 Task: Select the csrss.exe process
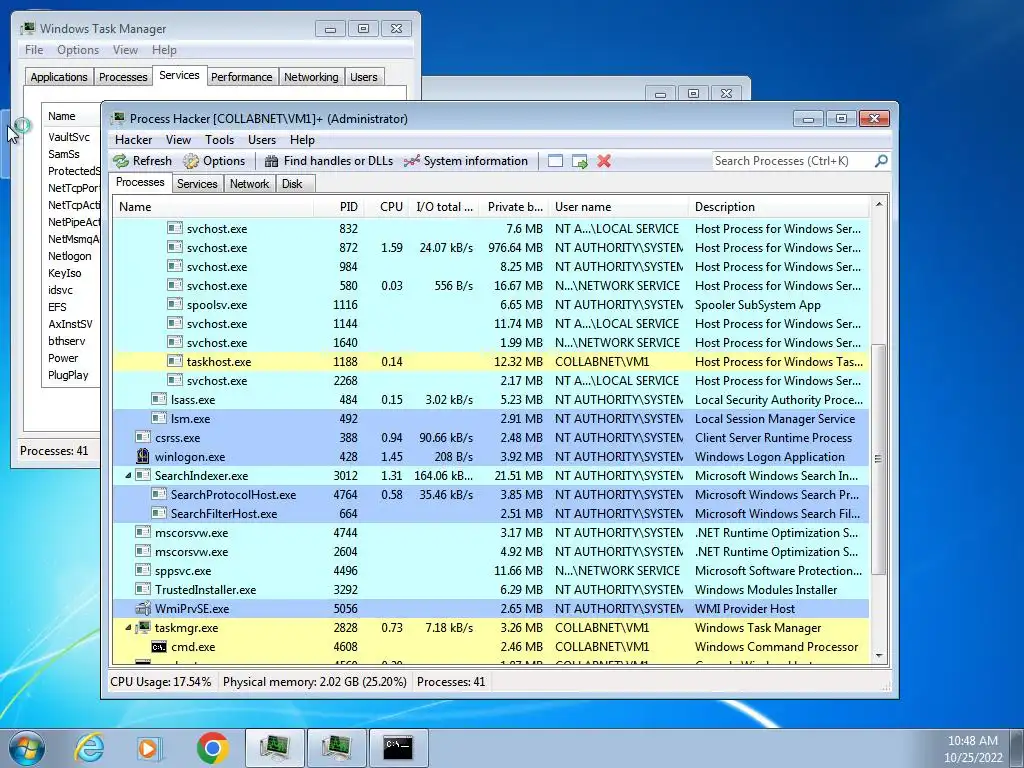pyautogui.click(x=490, y=438)
